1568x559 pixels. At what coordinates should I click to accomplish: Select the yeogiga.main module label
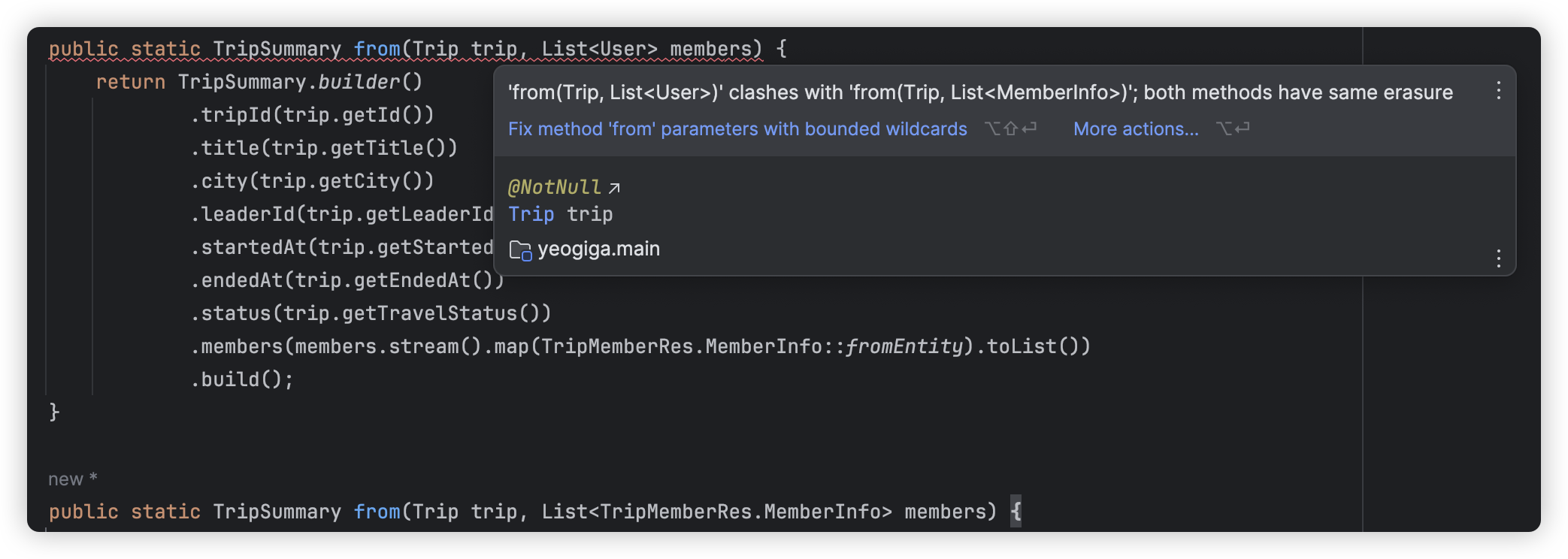(x=598, y=249)
